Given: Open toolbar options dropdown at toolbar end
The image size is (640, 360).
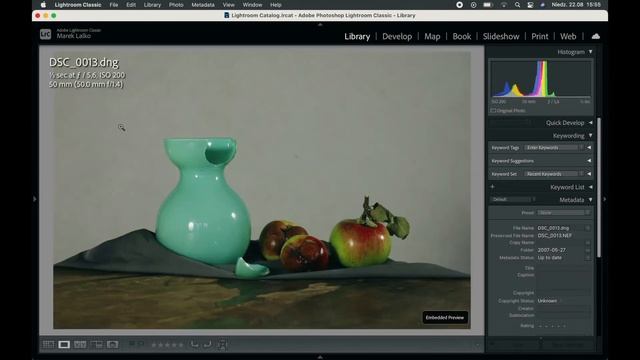Looking at the screenshot, I should pos(478,345).
